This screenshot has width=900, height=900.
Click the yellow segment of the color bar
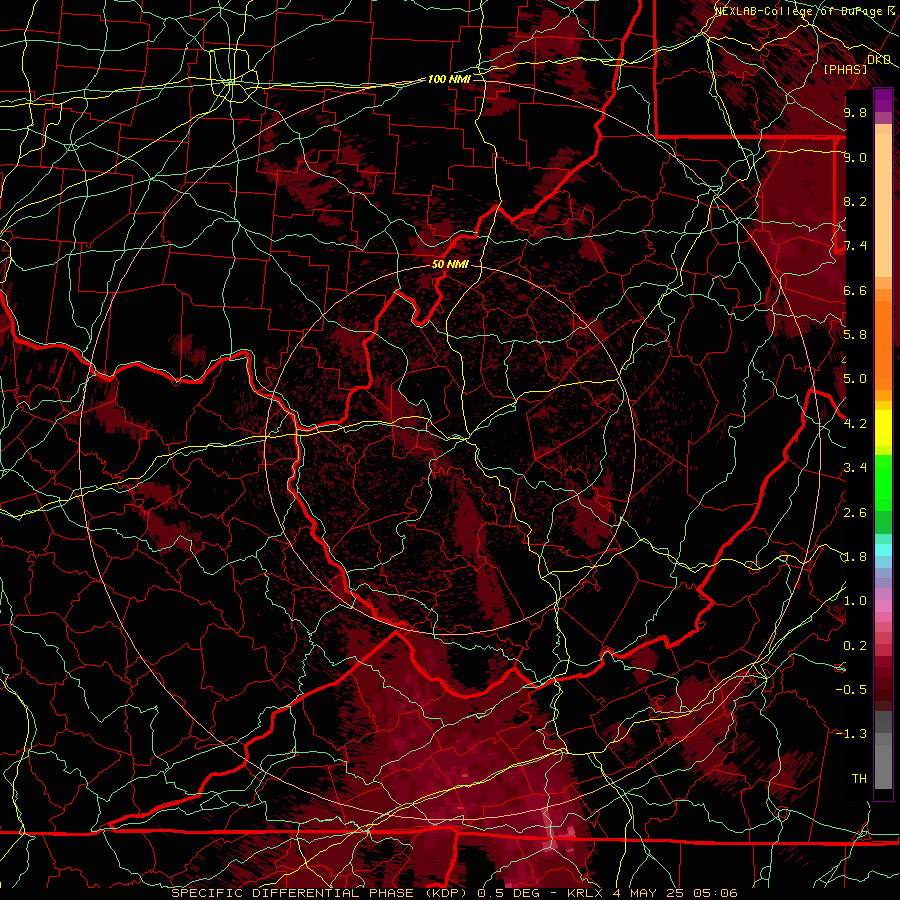883,428
